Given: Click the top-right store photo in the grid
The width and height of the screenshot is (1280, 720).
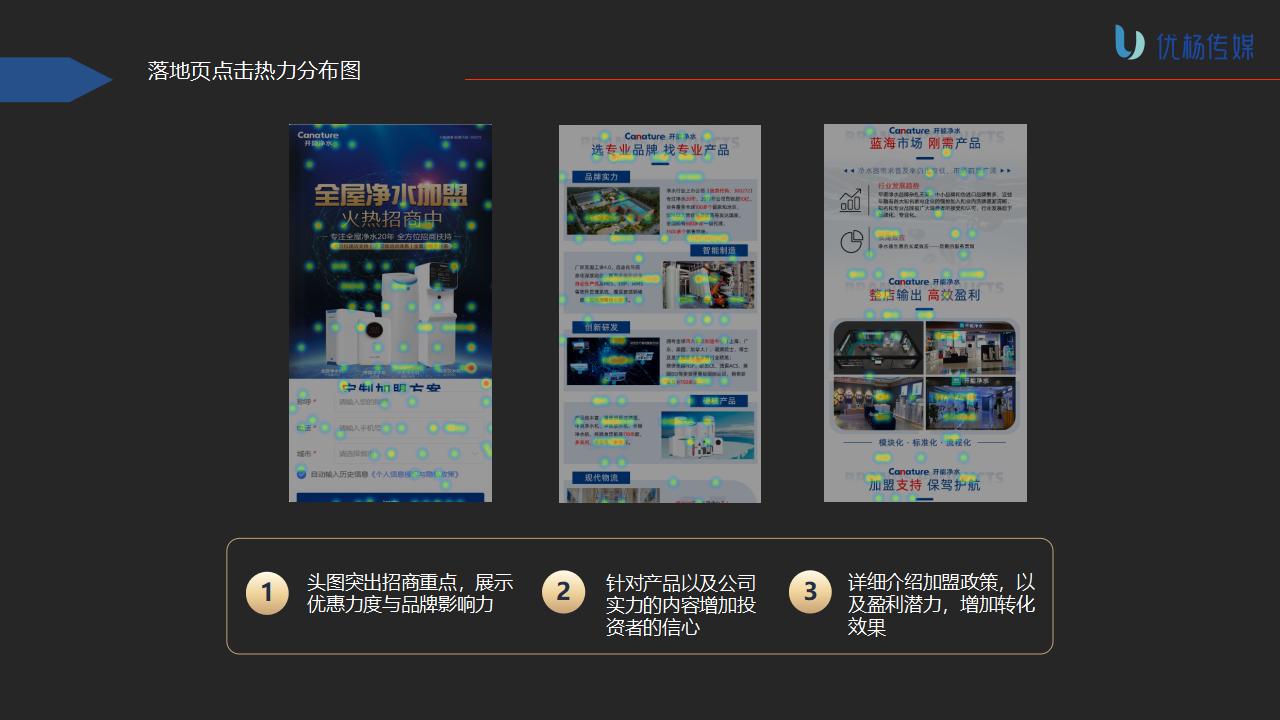Looking at the screenshot, I should coord(971,347).
